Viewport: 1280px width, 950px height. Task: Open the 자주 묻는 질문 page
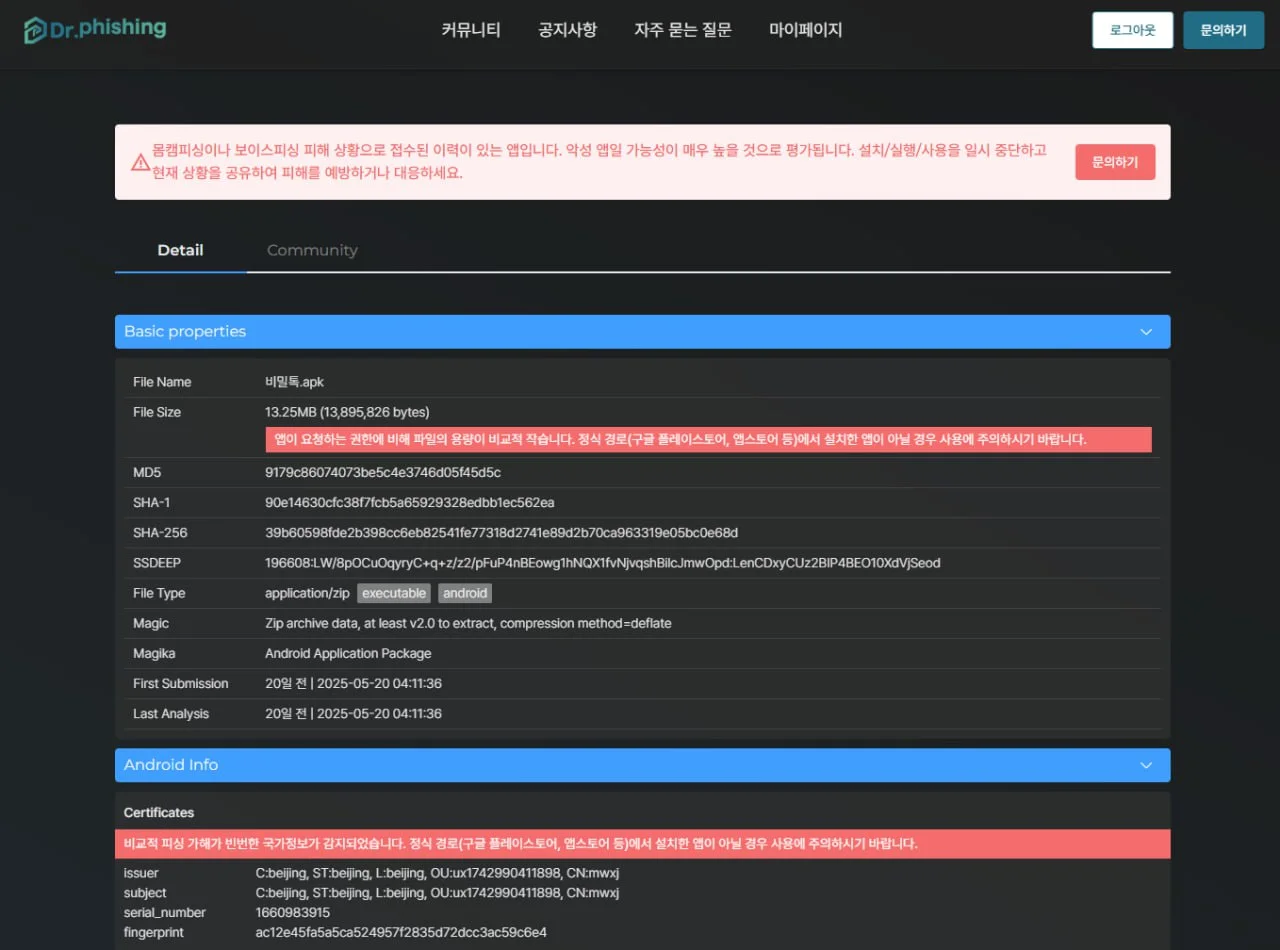682,30
